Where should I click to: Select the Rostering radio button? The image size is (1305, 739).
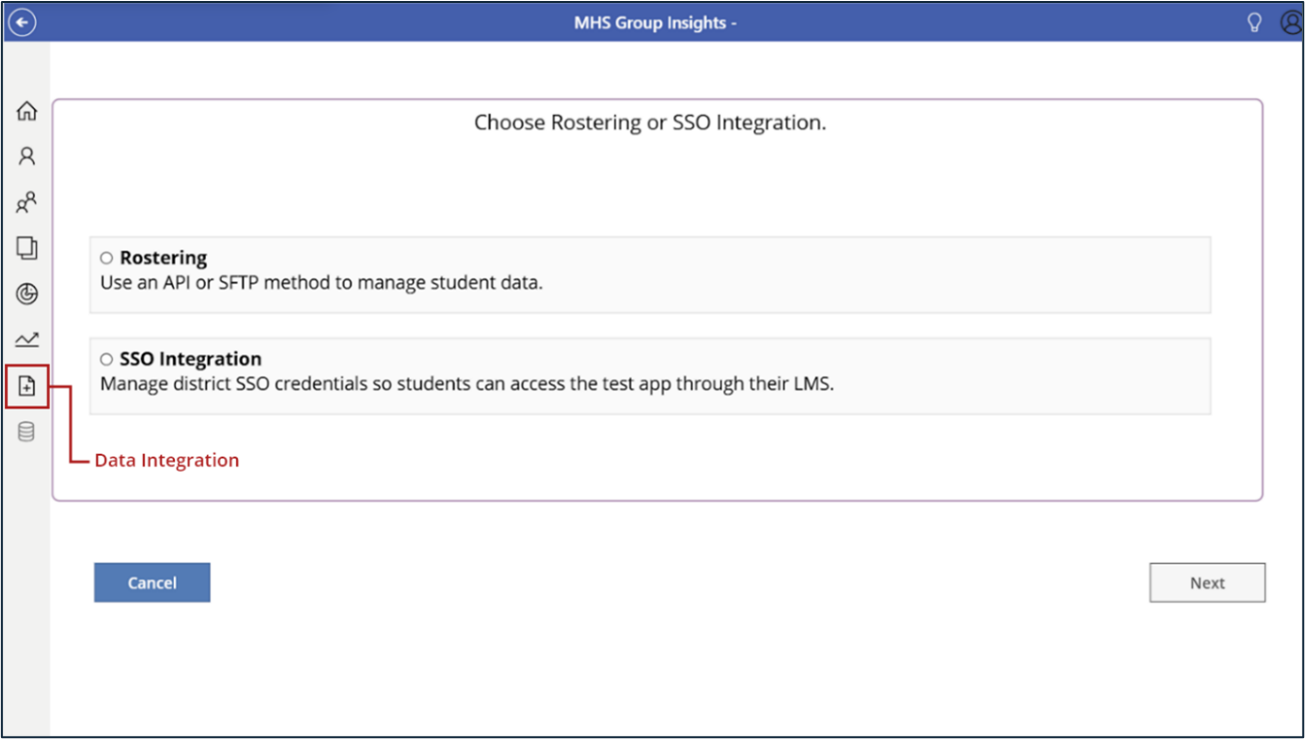pos(106,258)
